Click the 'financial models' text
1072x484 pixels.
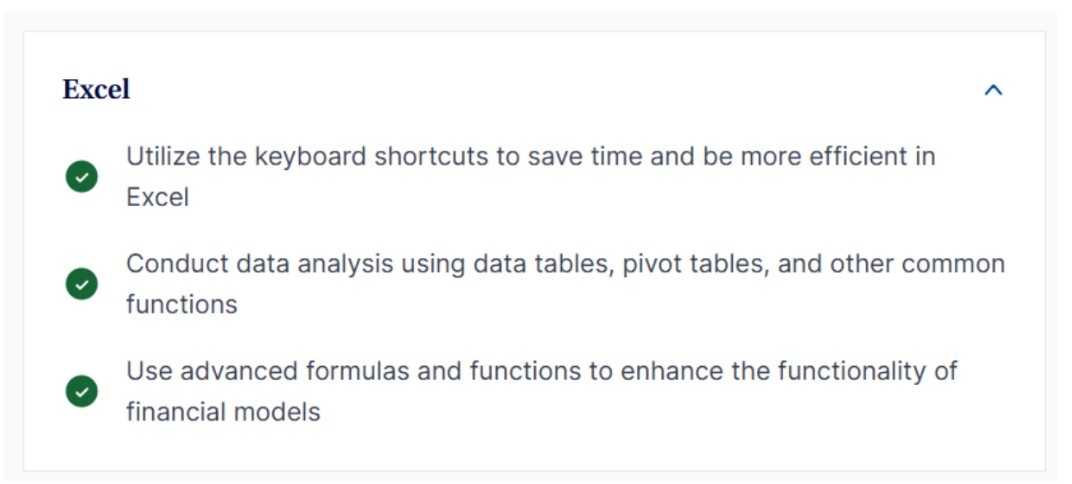pyautogui.click(x=223, y=411)
